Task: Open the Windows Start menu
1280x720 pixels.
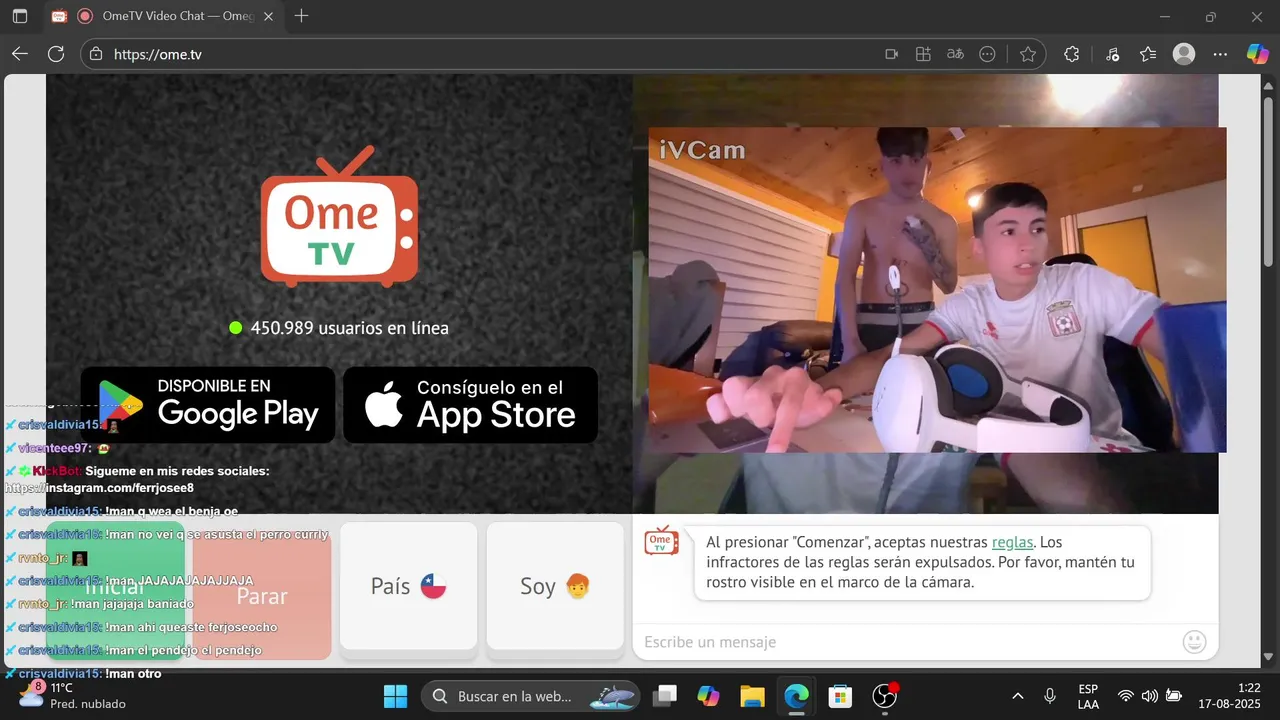Action: 395,696
